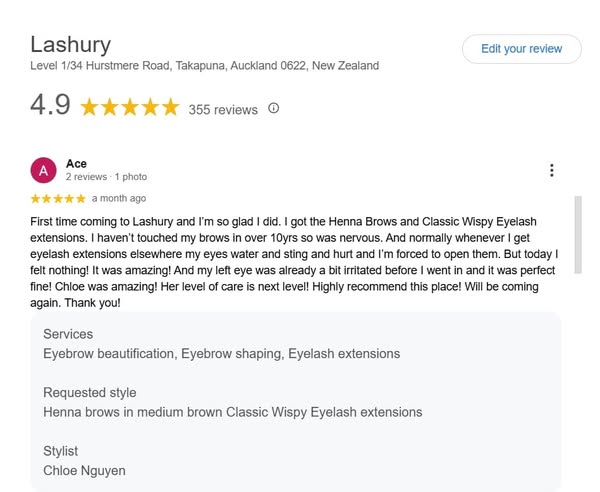Click the Lashury business title

70,44
